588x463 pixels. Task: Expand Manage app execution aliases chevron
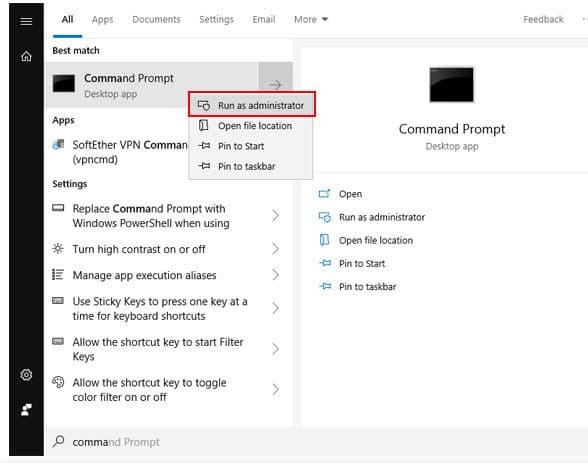coord(276,275)
